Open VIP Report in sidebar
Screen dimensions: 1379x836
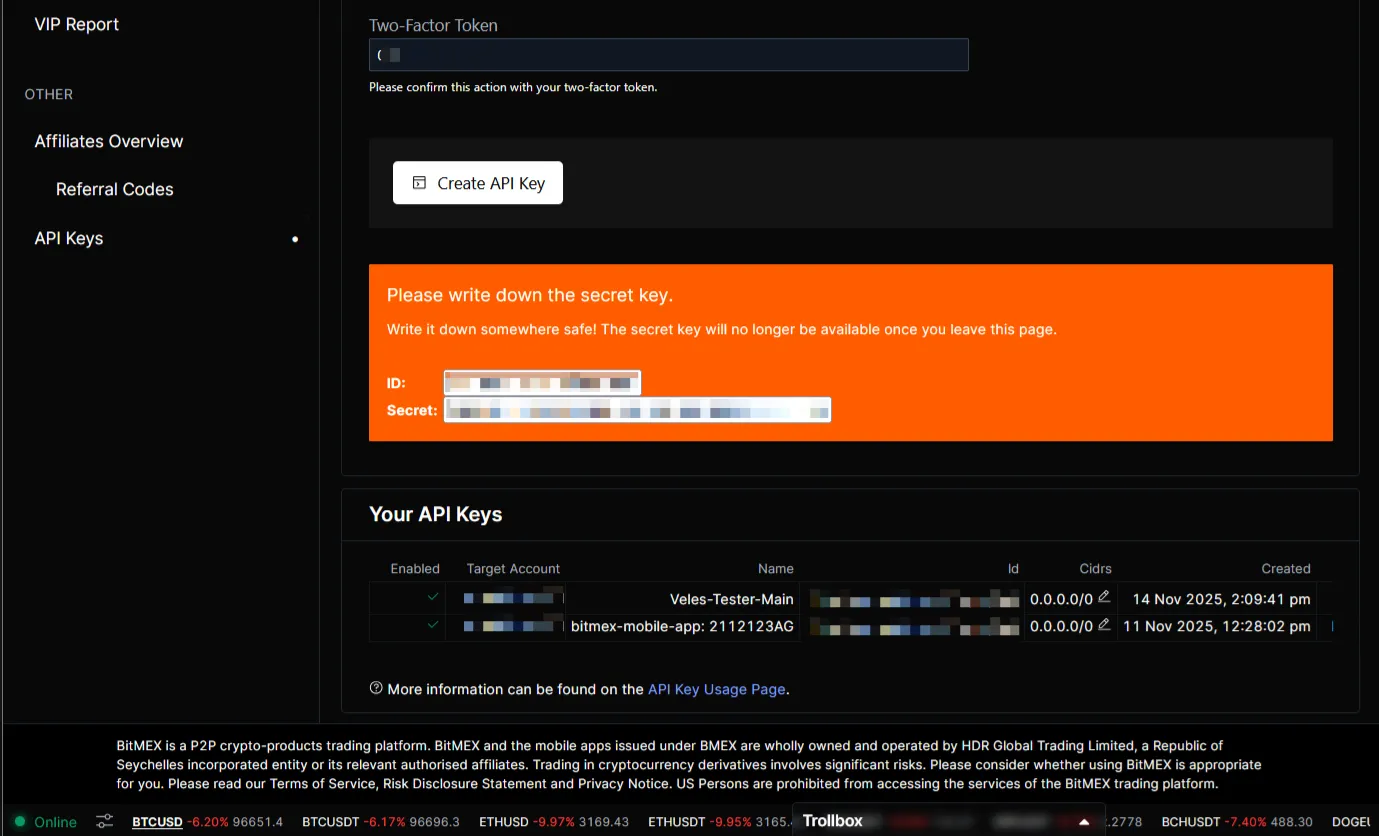click(77, 24)
